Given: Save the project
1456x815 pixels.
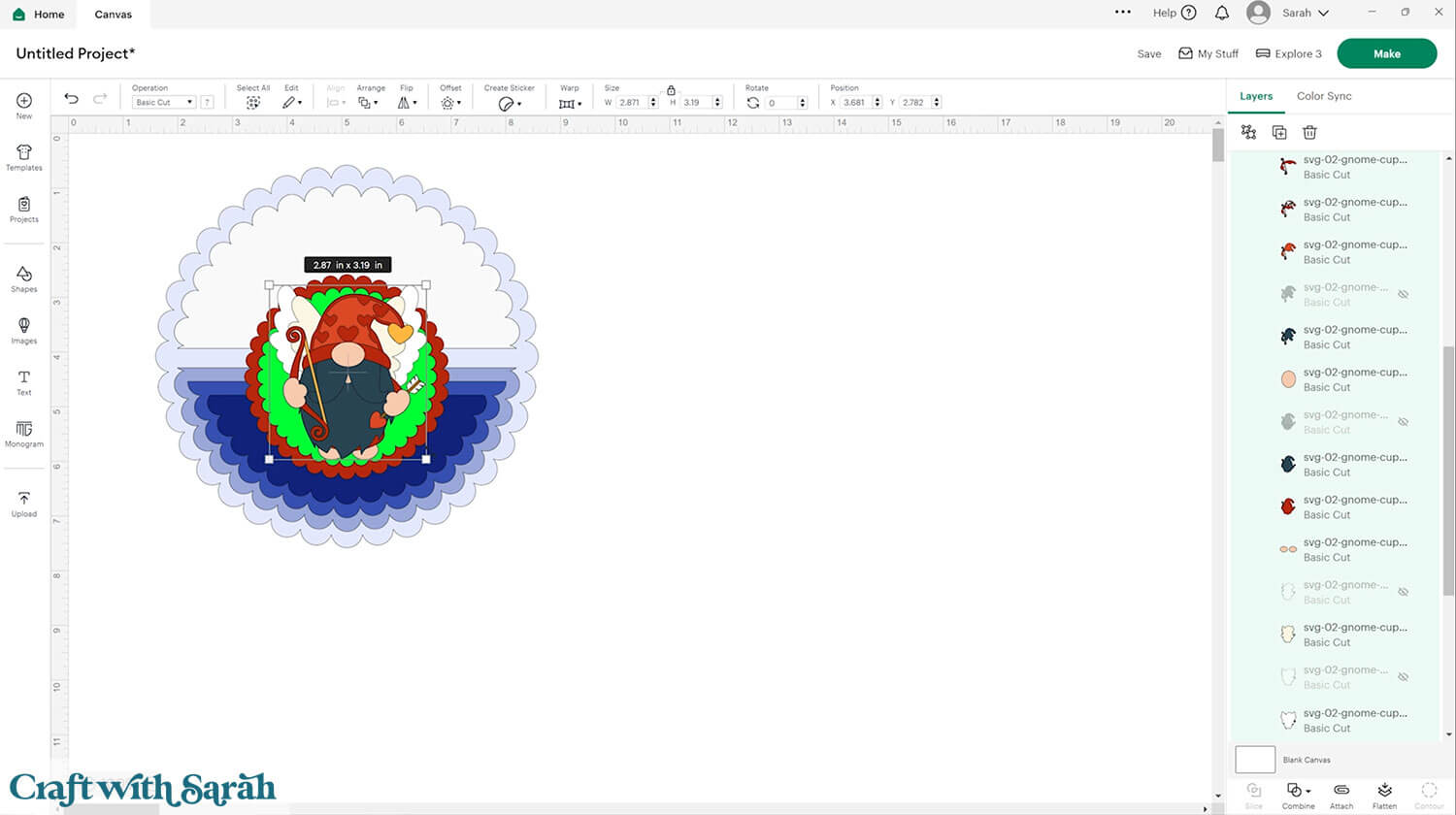Looking at the screenshot, I should click(x=1149, y=54).
